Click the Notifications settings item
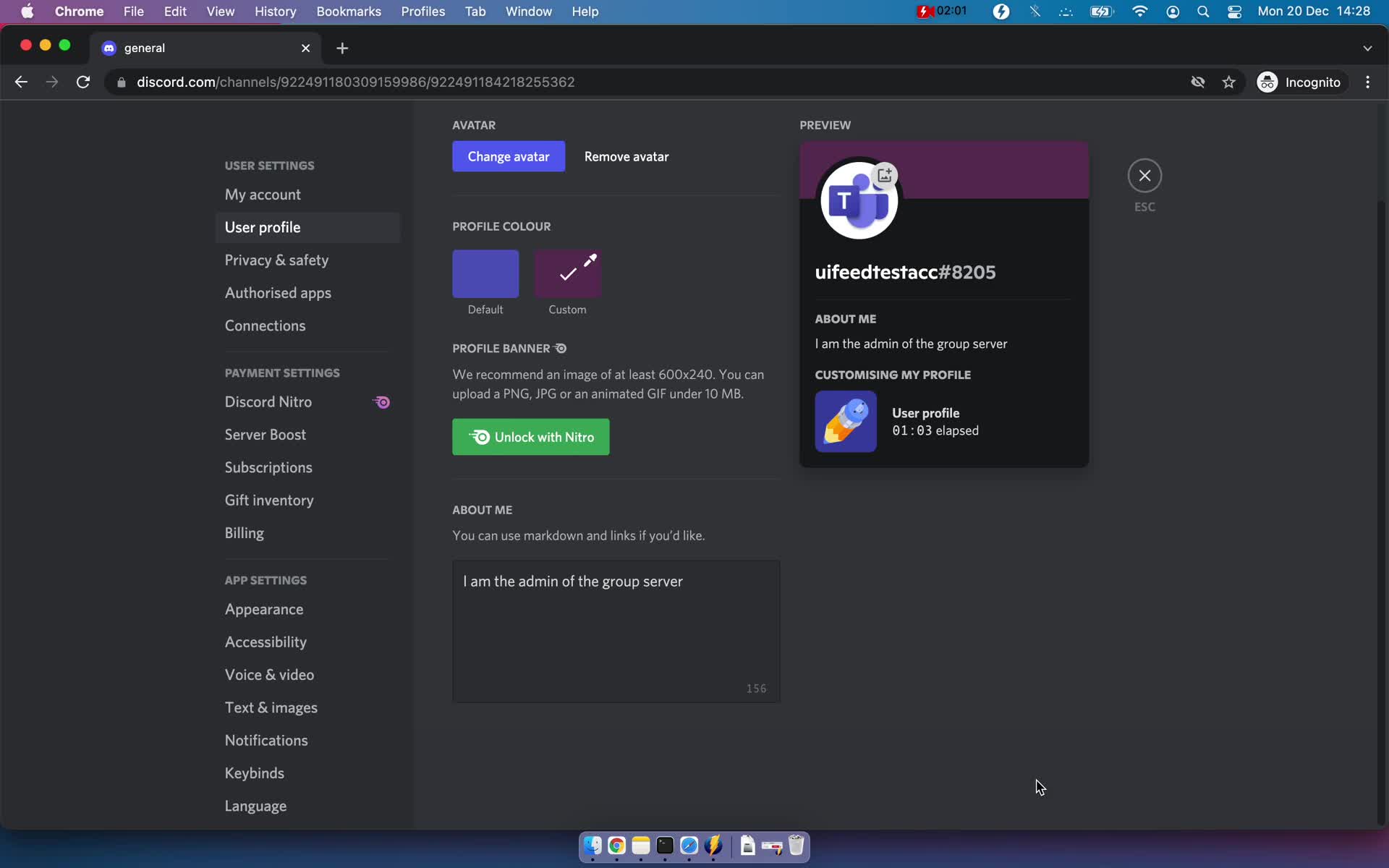This screenshot has width=1389, height=868. tap(266, 740)
